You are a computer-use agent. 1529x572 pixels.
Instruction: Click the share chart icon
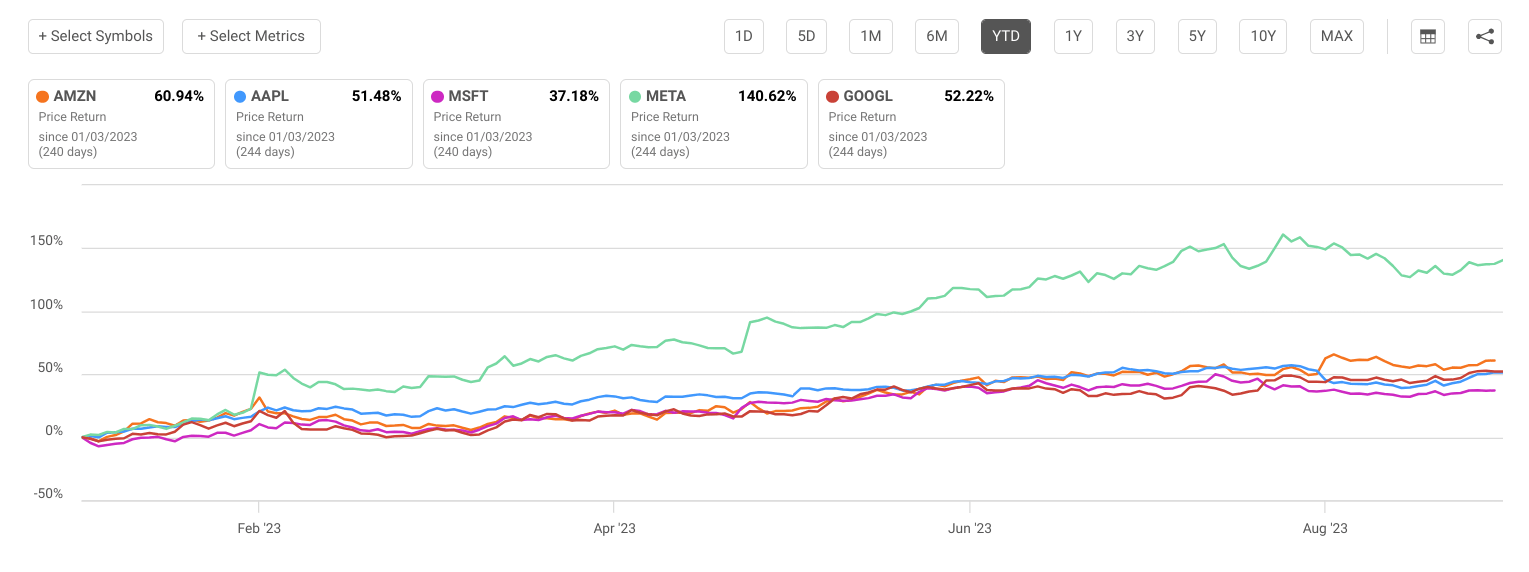(1485, 37)
